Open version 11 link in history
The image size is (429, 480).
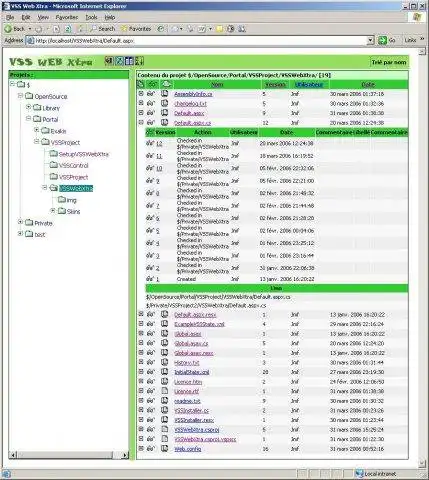[x=159, y=156]
